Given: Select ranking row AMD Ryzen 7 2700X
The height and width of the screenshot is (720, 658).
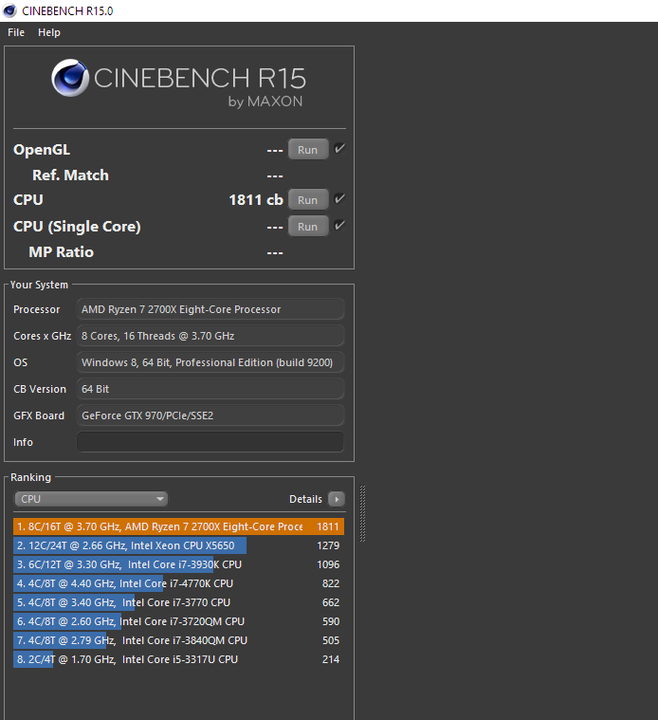Looking at the screenshot, I should pos(179,527).
